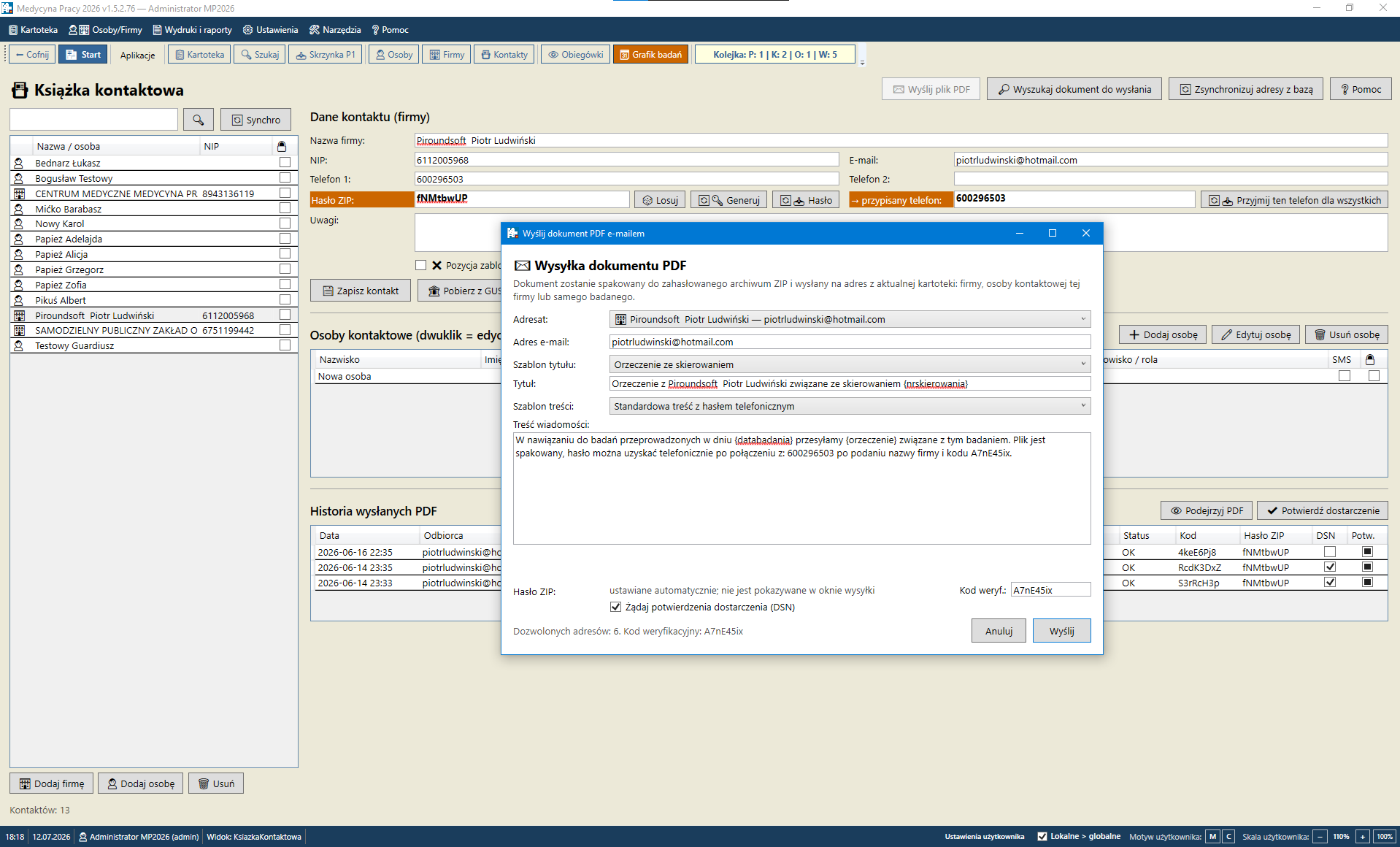1400x847 pixels.
Task: Open Grafik badań from the toolbar
Action: (x=650, y=55)
